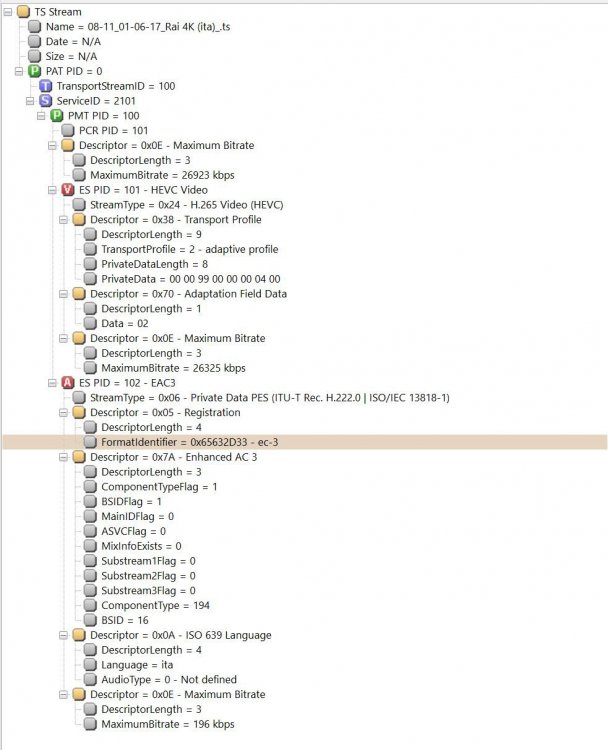Click the red V HEVC Video icon
608x750 pixels.
[68, 190]
